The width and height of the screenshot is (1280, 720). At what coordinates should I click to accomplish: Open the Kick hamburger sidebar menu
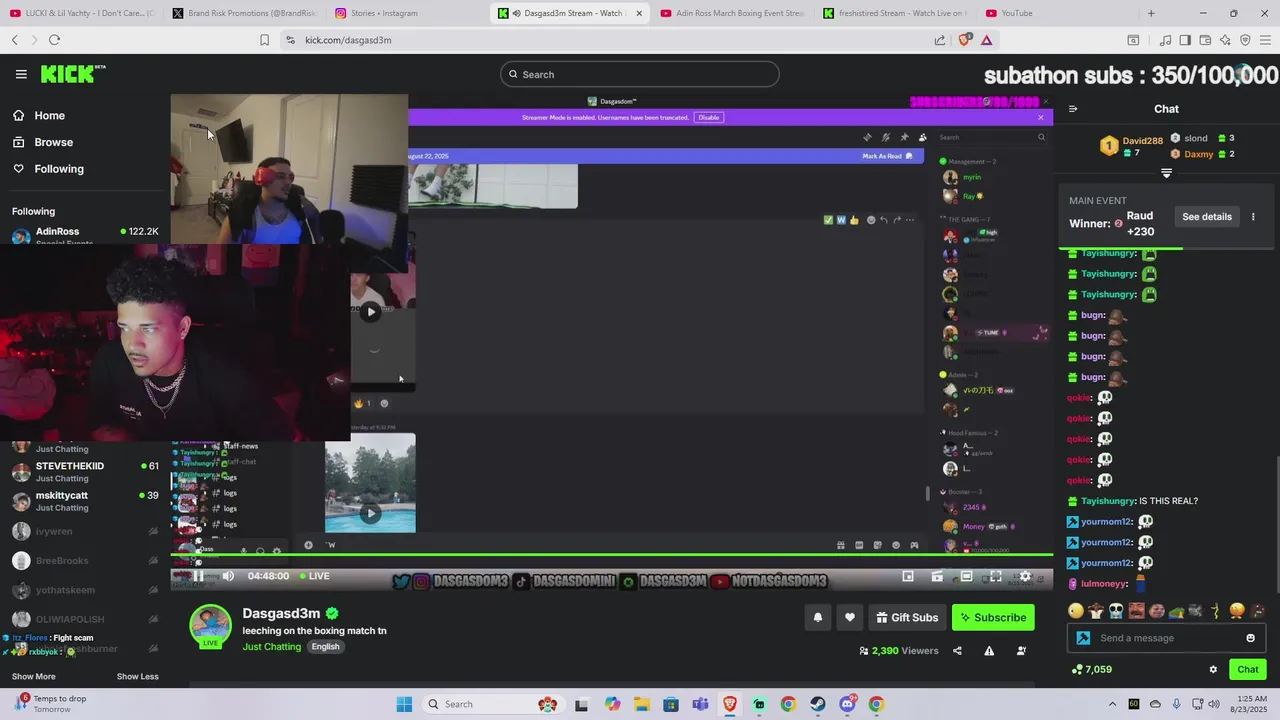coord(21,74)
